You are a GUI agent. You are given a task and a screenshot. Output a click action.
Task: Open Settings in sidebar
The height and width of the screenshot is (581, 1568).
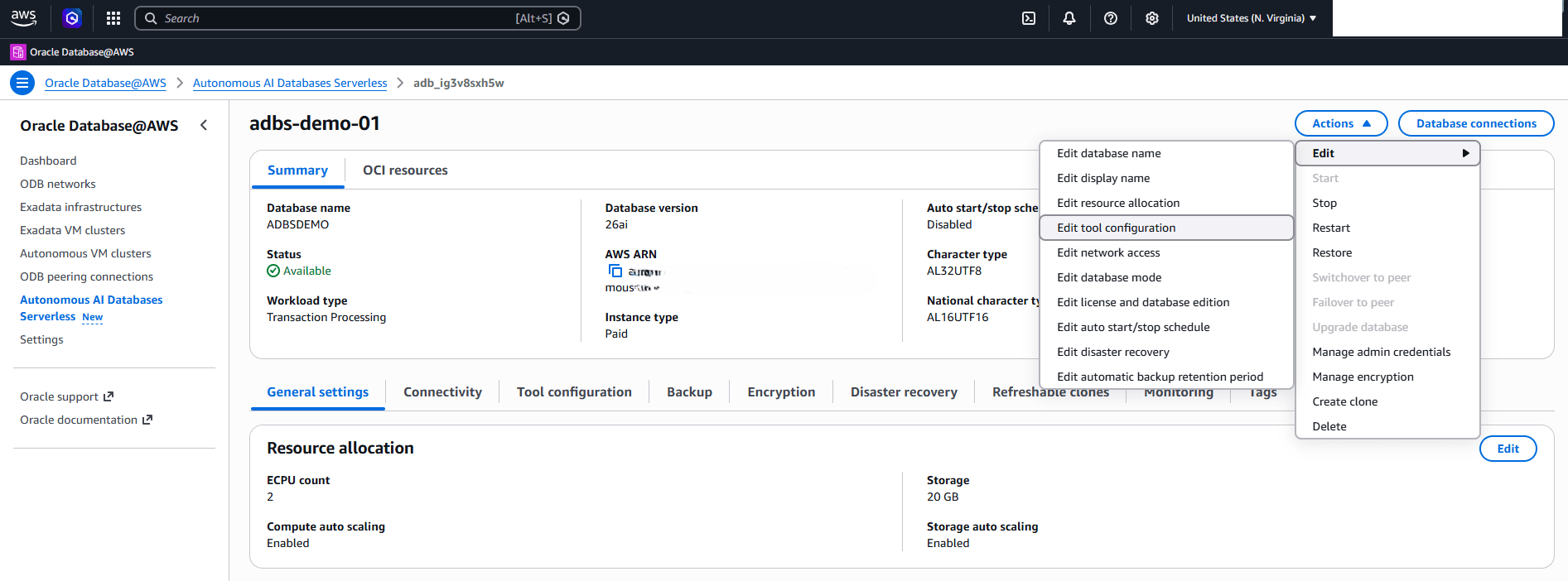41,339
